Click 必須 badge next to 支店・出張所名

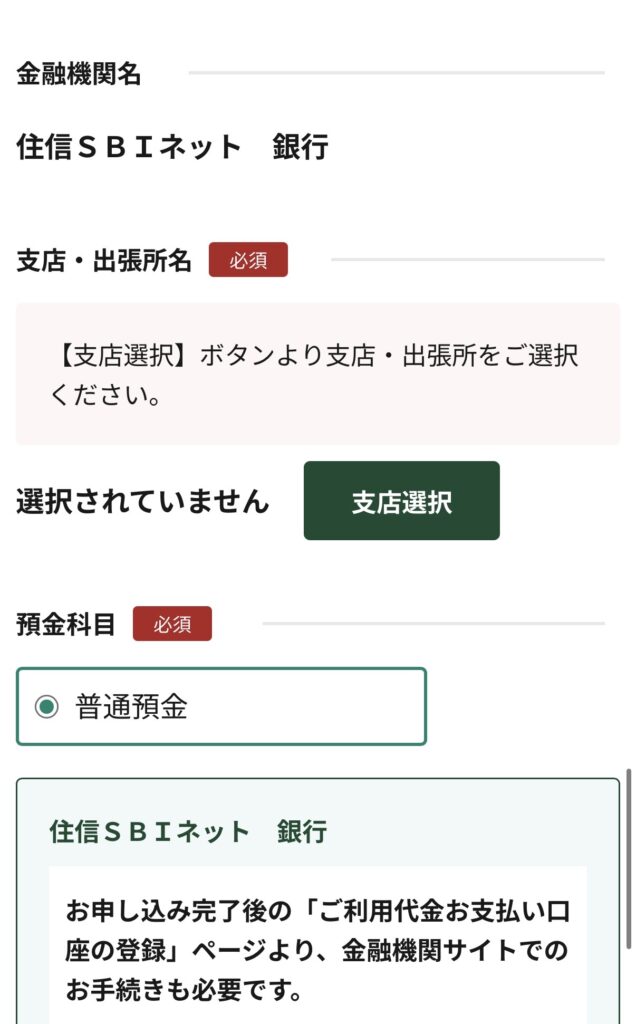tap(248, 260)
